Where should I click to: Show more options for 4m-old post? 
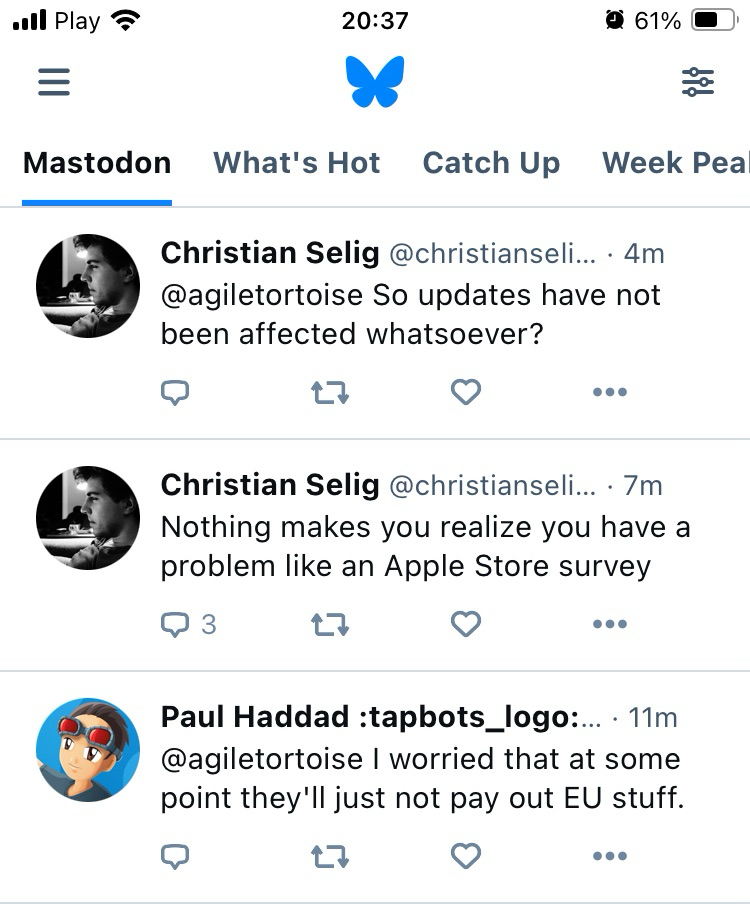[x=609, y=393]
